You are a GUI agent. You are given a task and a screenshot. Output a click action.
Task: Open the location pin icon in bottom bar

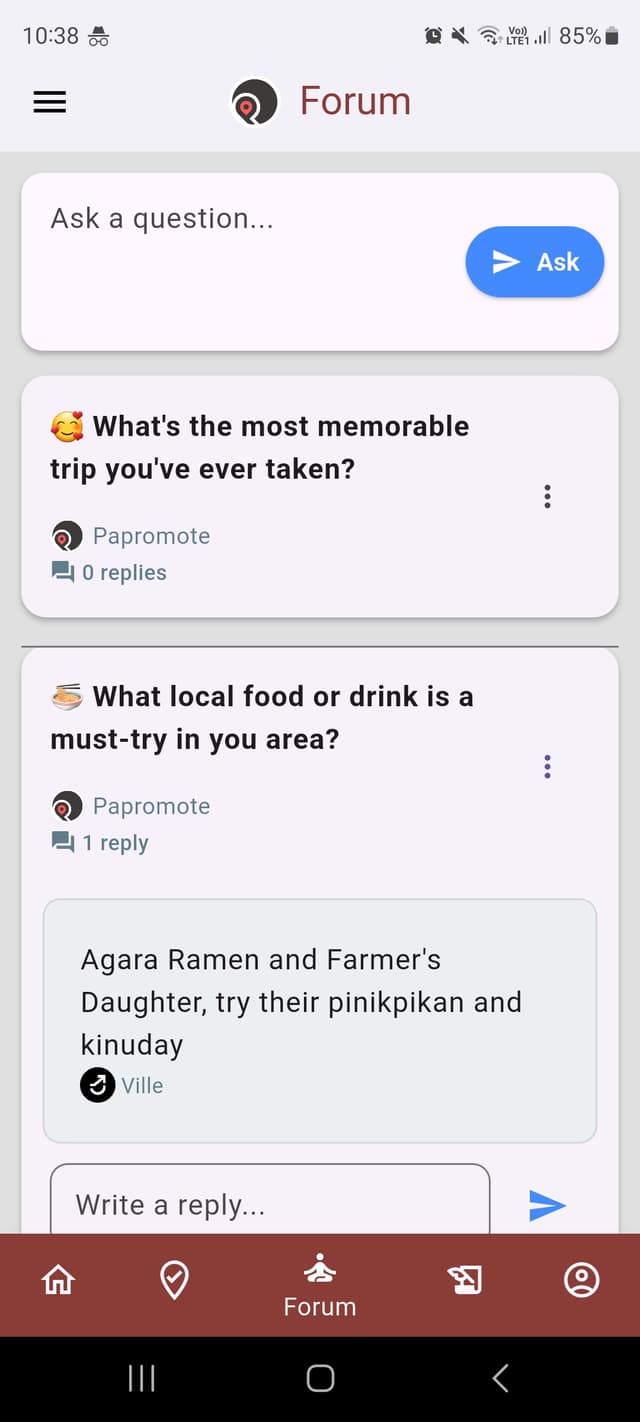coord(173,1278)
